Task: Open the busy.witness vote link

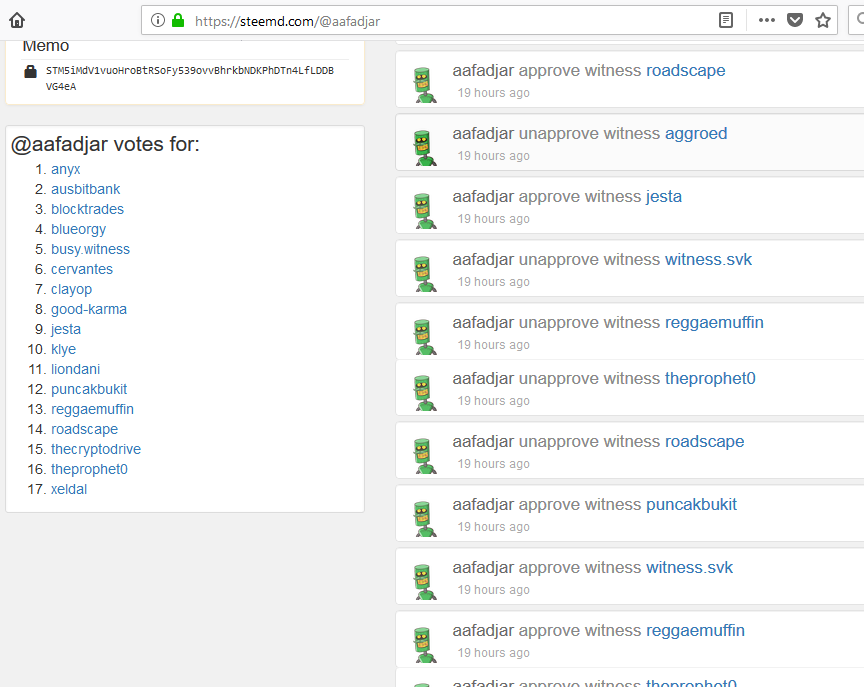Action: (90, 249)
